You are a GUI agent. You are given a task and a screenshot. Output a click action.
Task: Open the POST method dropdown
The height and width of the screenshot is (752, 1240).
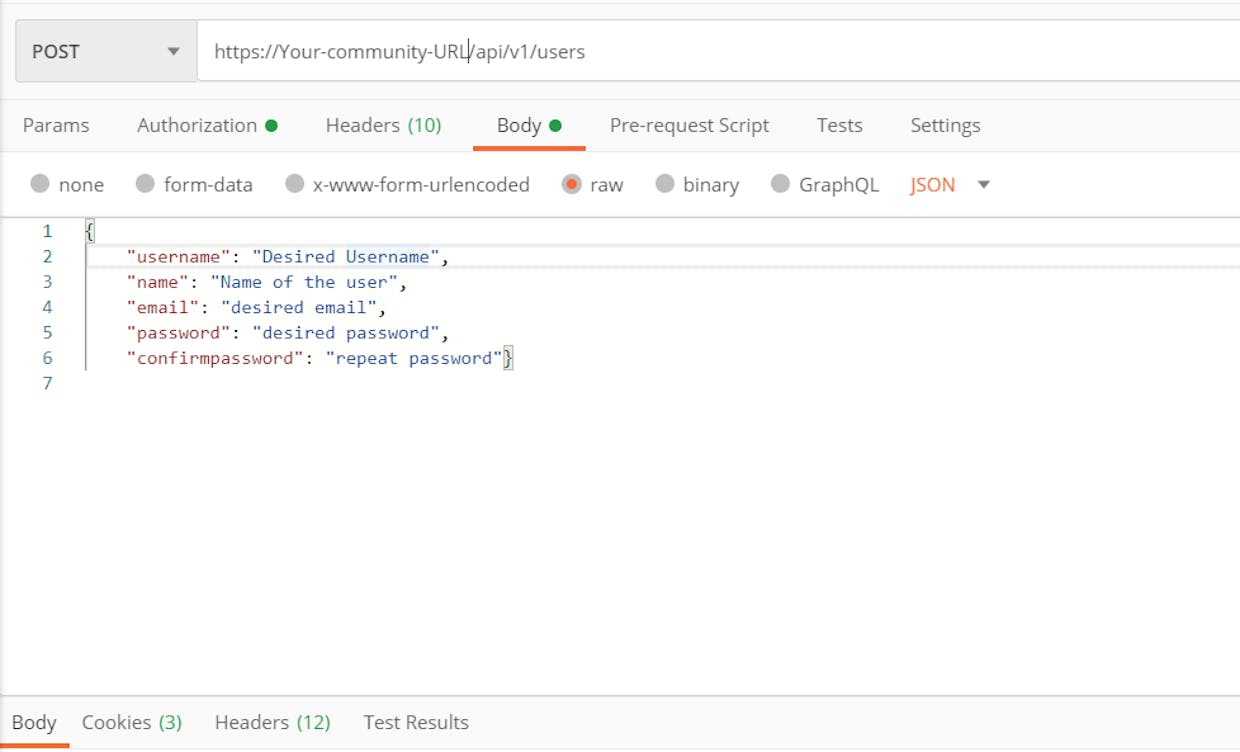pyautogui.click(x=106, y=51)
